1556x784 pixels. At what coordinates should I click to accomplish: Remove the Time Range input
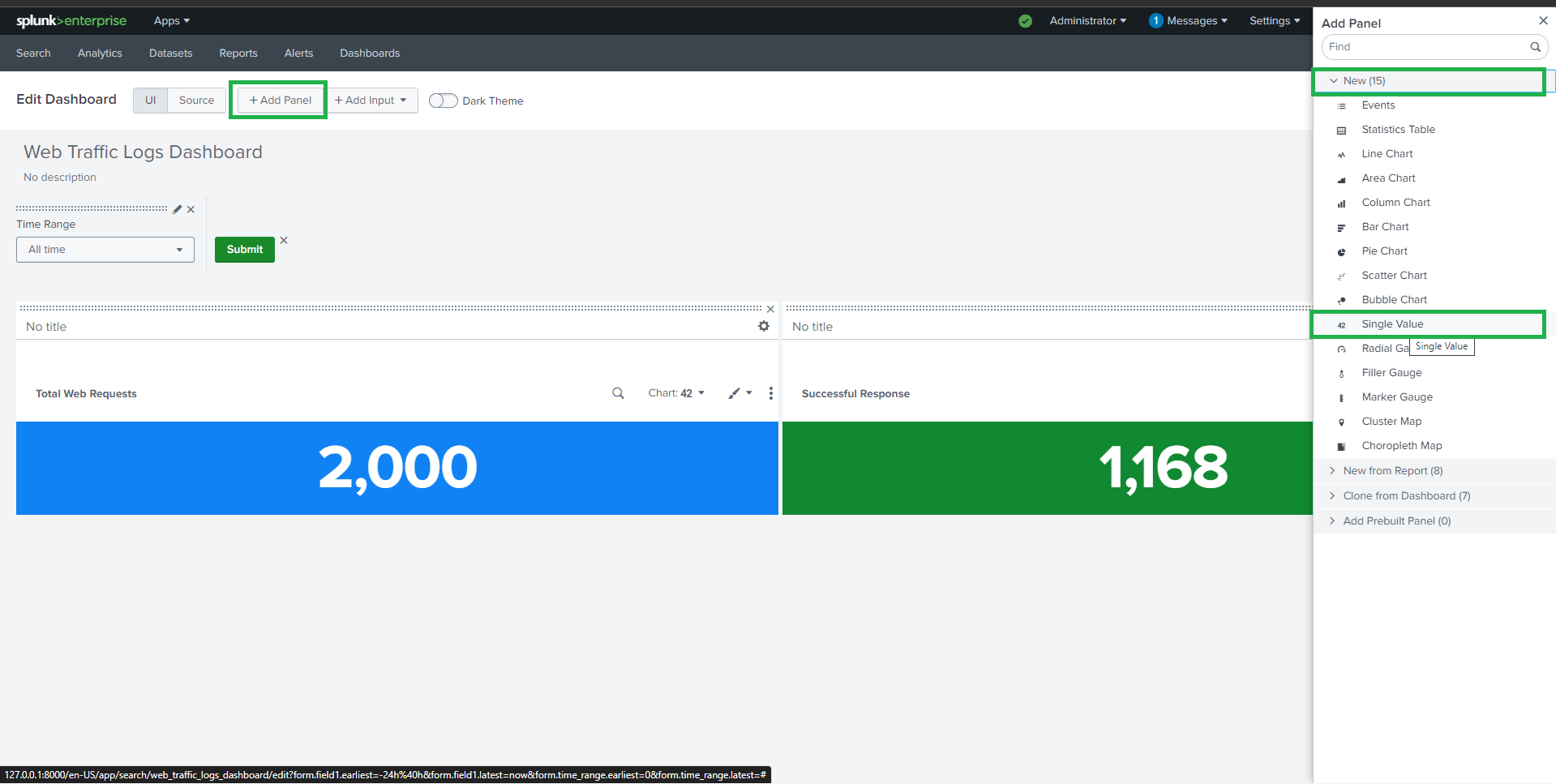pyautogui.click(x=191, y=209)
